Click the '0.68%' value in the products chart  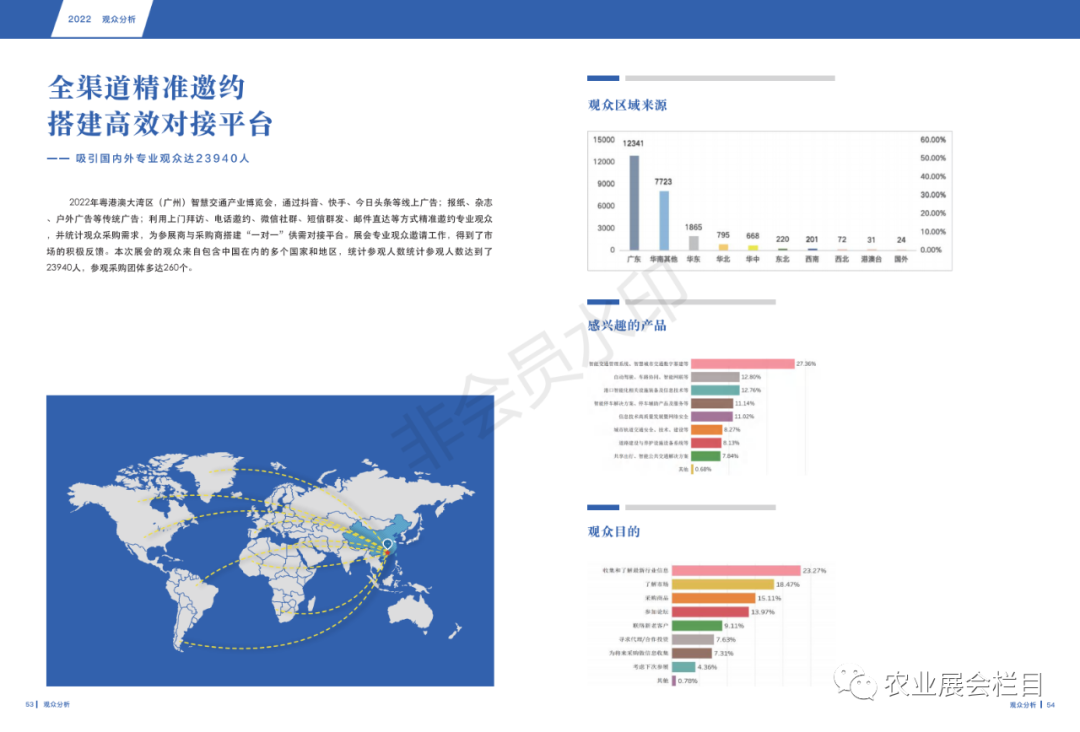pyautogui.click(x=703, y=469)
